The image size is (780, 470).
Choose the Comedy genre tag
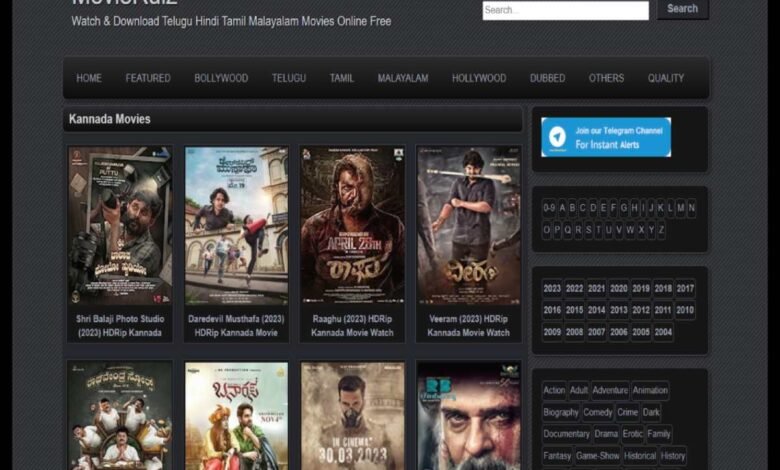tap(597, 412)
